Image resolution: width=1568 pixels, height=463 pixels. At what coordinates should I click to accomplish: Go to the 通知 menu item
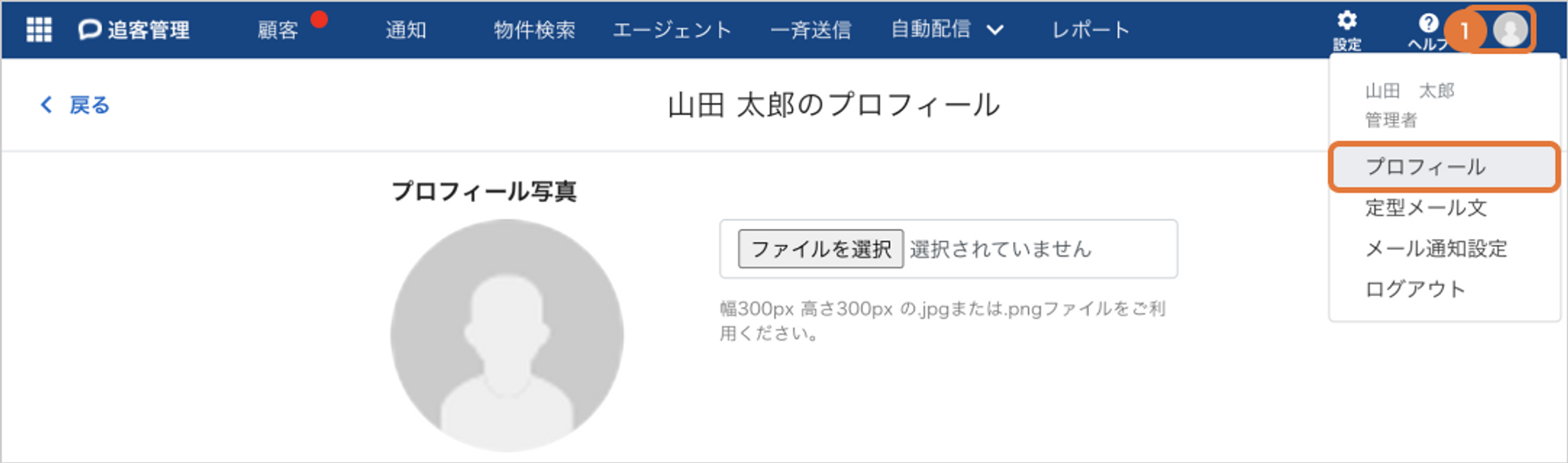pyautogui.click(x=406, y=31)
